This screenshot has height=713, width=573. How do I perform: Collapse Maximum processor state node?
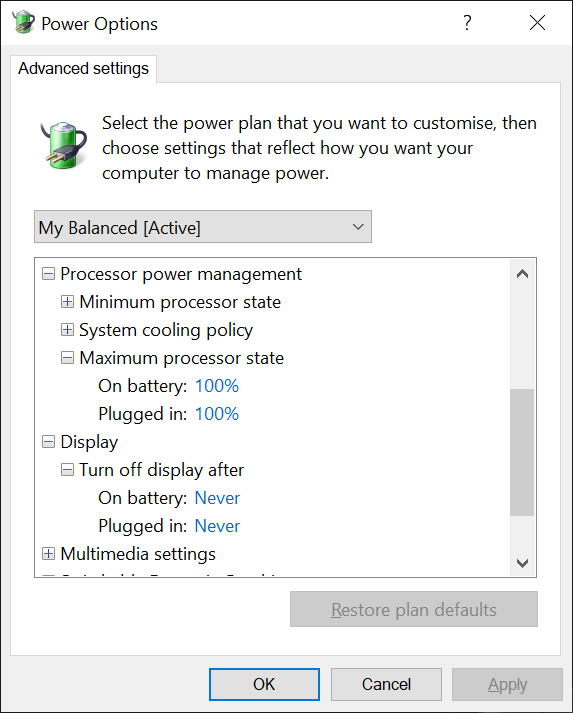click(x=67, y=358)
